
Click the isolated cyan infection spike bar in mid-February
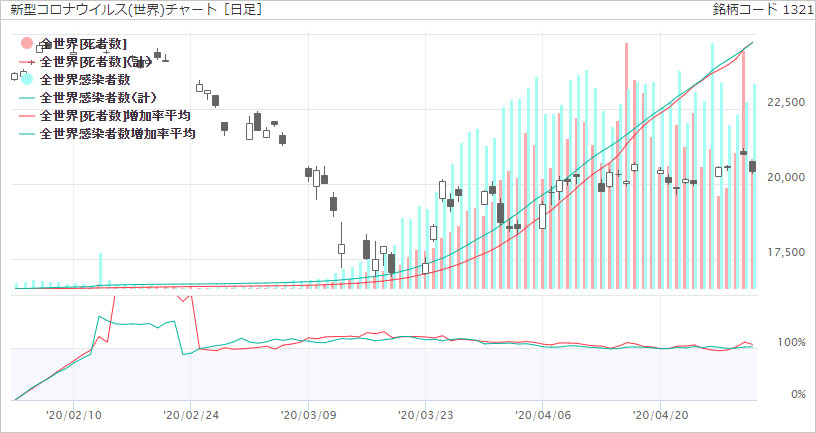[100, 271]
